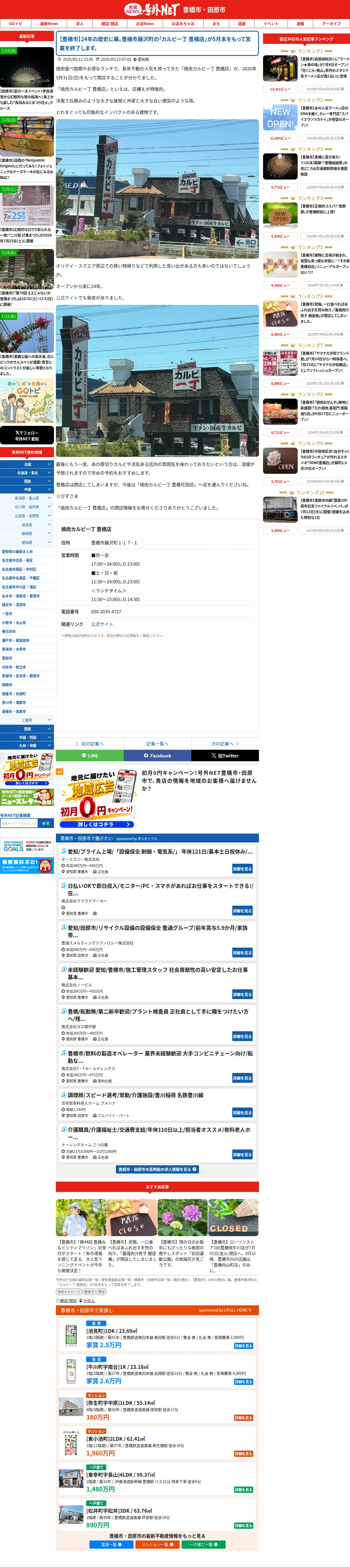This screenshot has height=1568, width=350.
Task: Expand the 関西 region menu
Action: tap(27, 729)
